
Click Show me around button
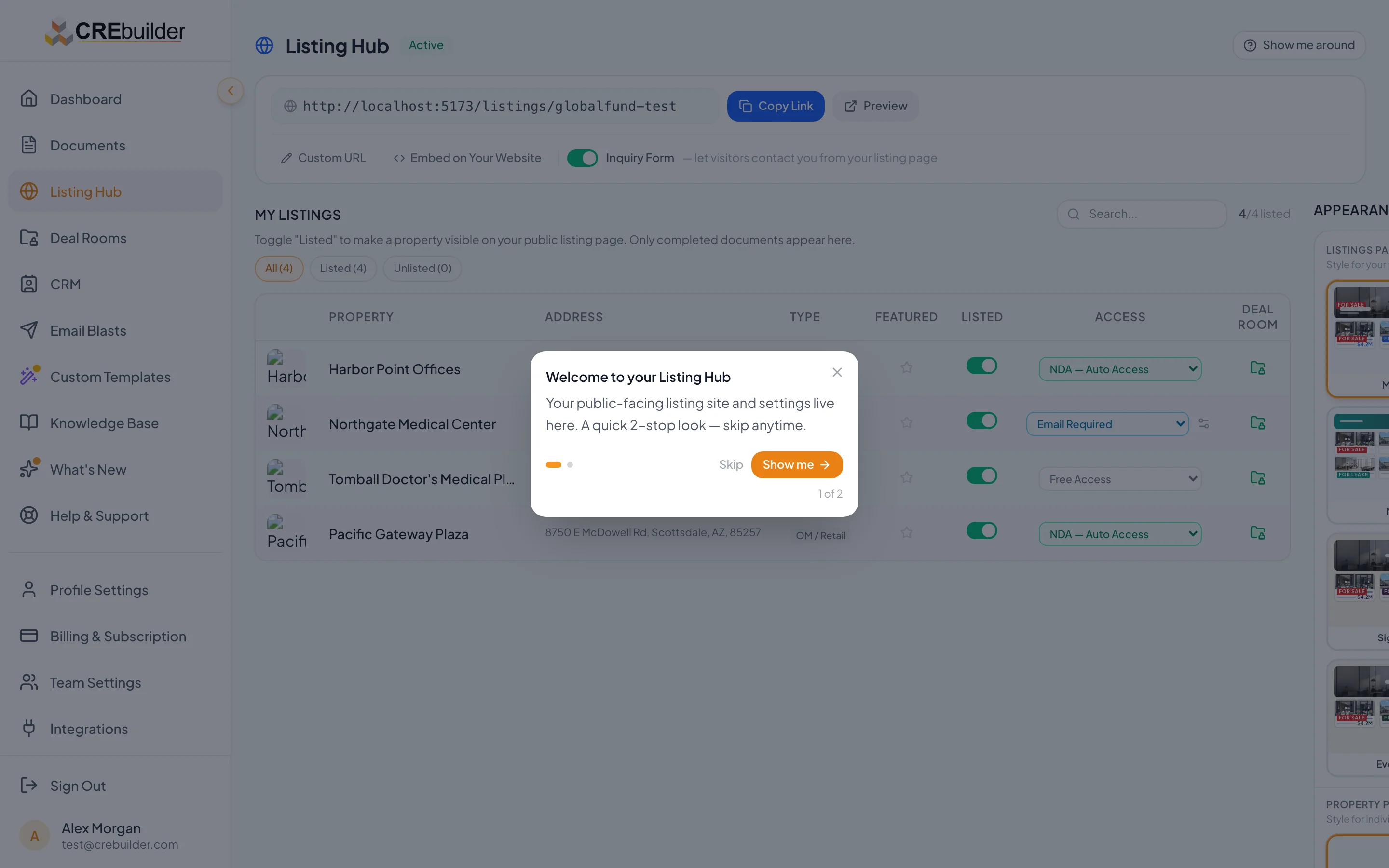pyautogui.click(x=1299, y=45)
